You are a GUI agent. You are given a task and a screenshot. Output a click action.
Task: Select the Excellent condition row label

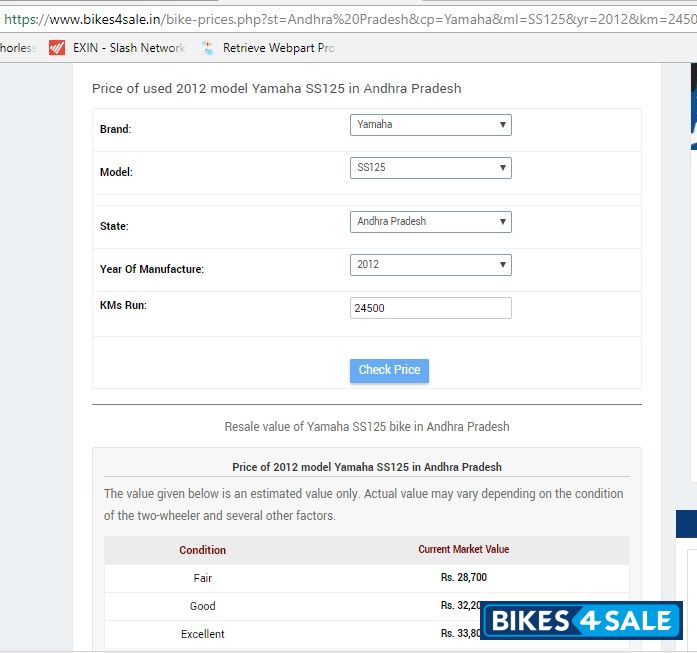202,634
